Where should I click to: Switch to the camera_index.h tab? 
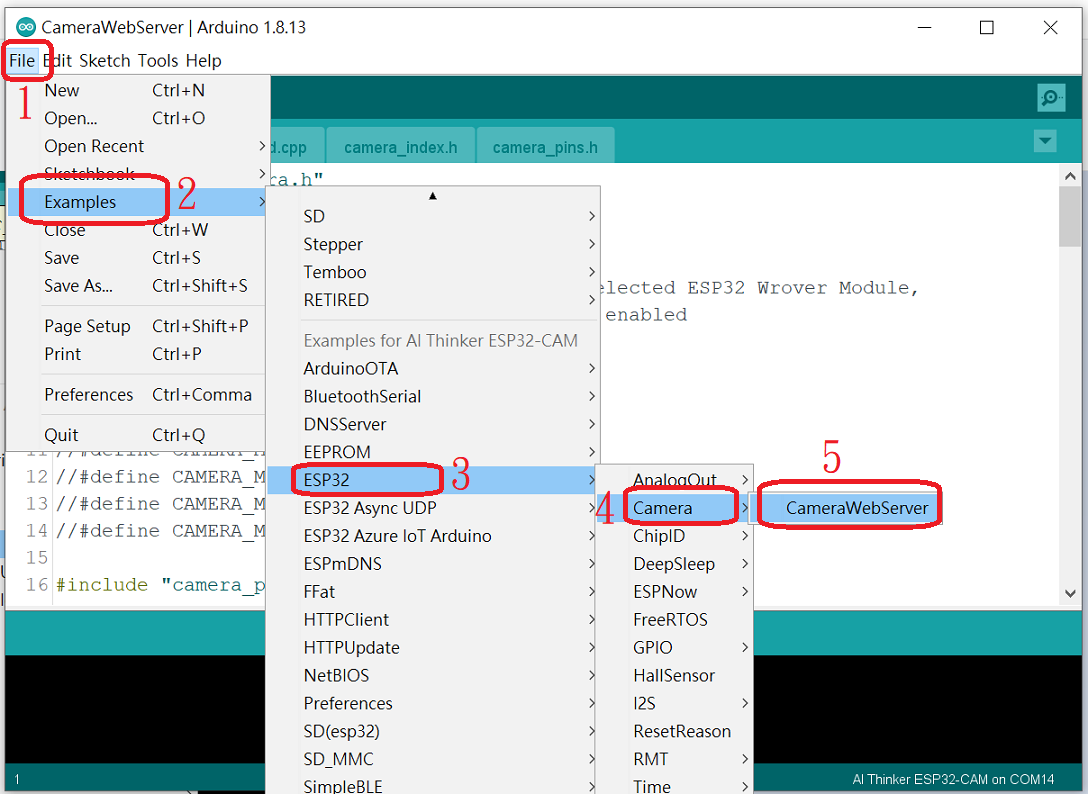tap(400, 146)
